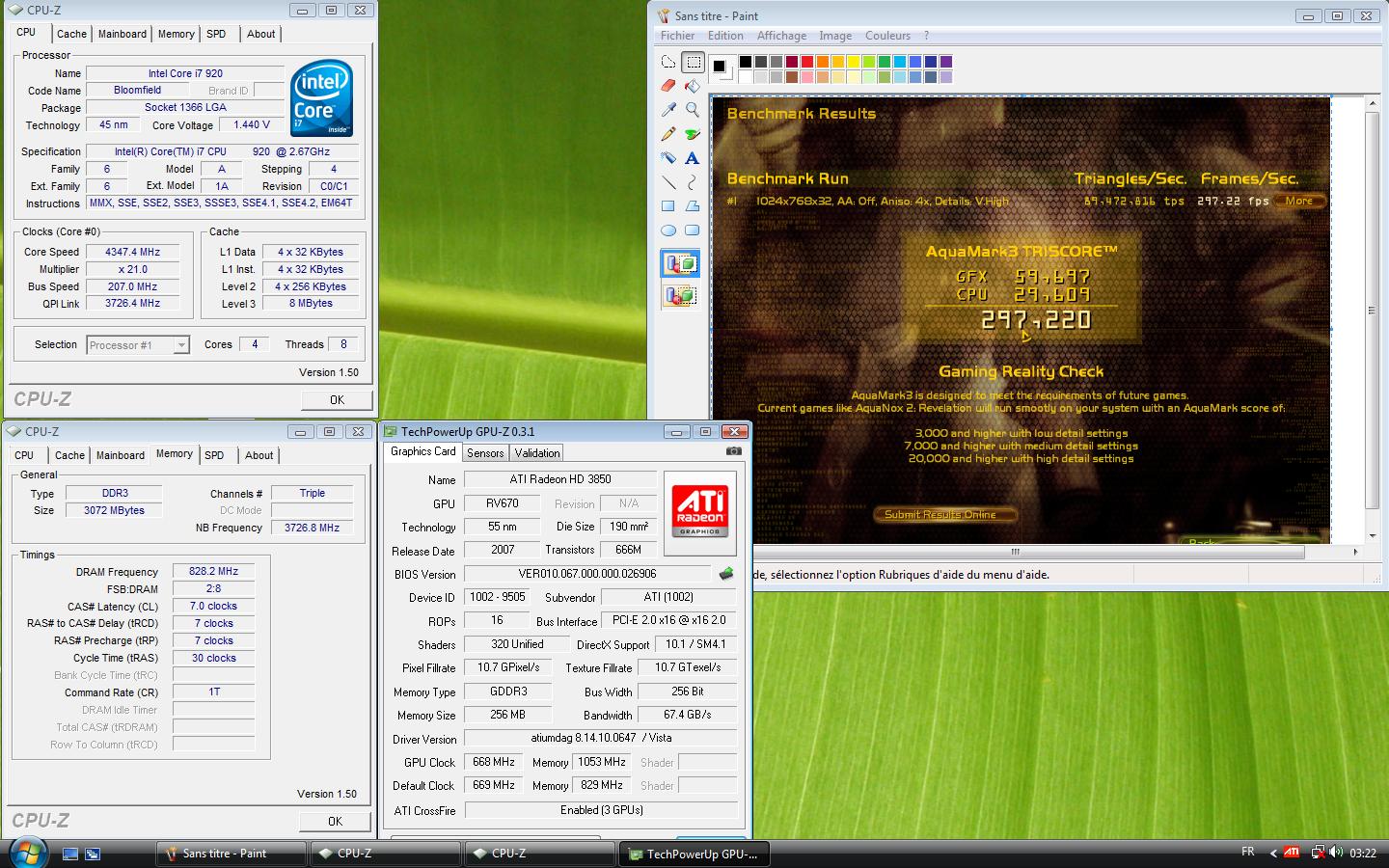Image resolution: width=1389 pixels, height=868 pixels.
Task: Click the ATI Radeon HD 3850 name field
Action: 560,479
